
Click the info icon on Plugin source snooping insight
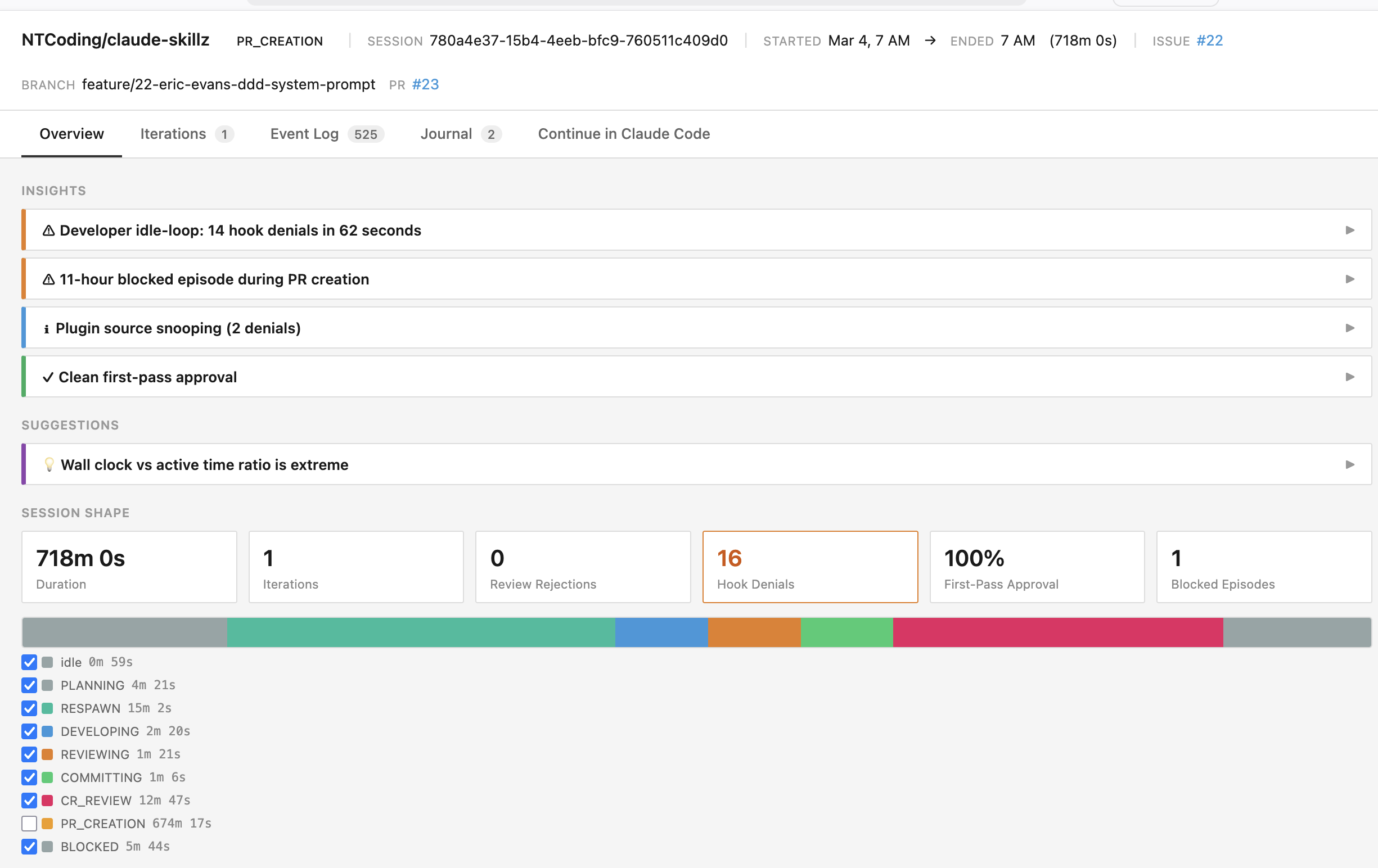[47, 328]
